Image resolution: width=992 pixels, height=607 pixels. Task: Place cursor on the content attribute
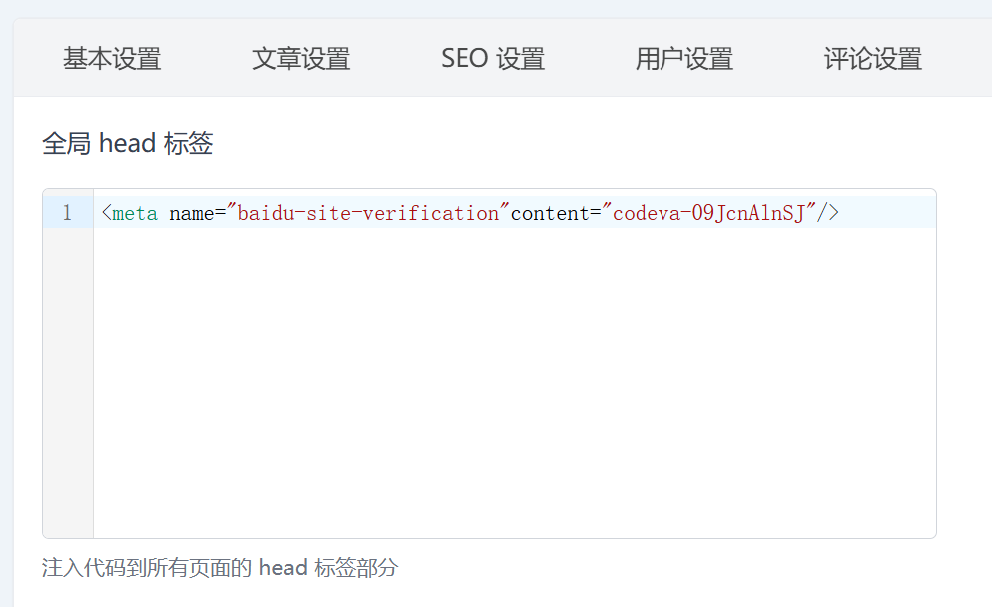[x=550, y=213]
